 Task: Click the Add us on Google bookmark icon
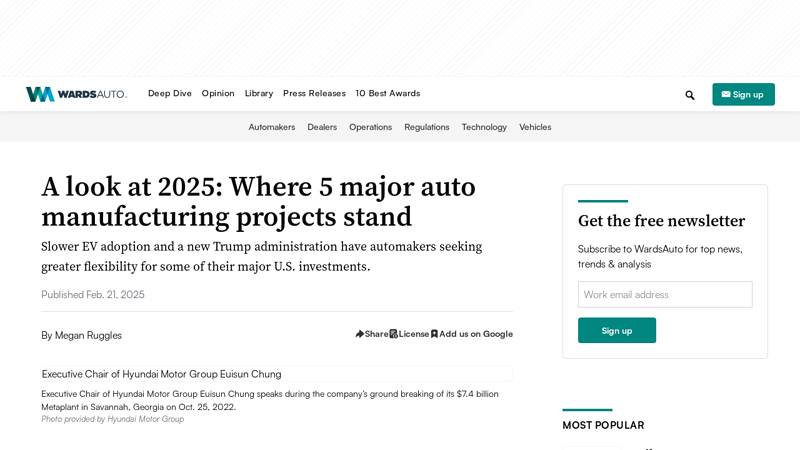click(x=434, y=334)
